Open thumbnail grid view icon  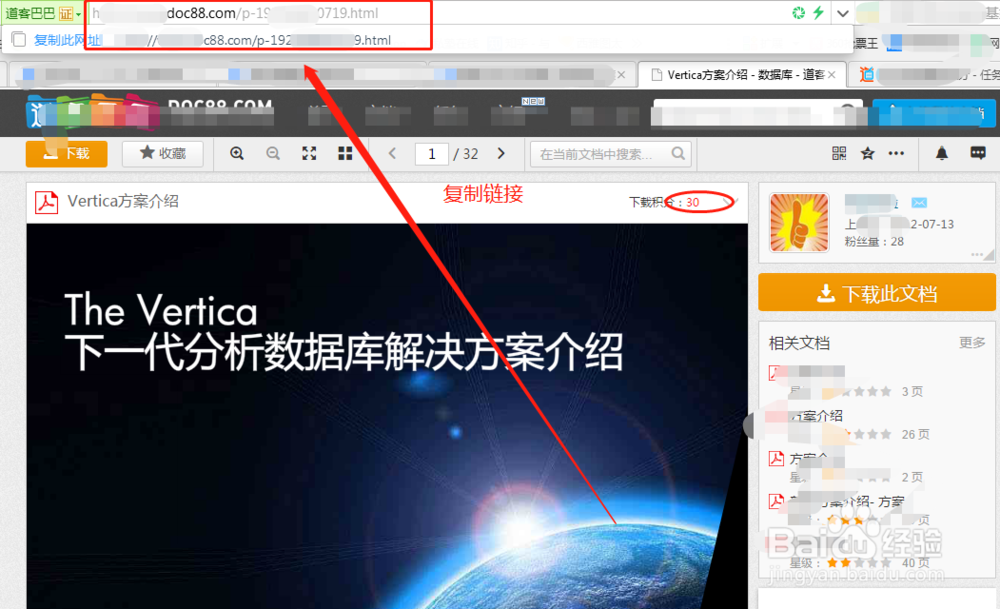point(345,154)
